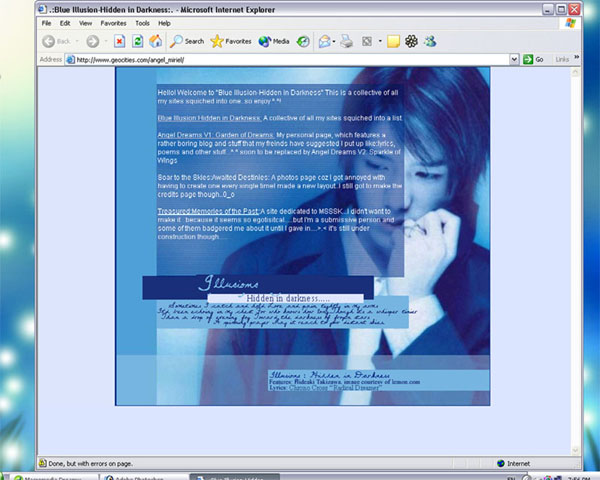The height and width of the screenshot is (480, 600).
Task: Open dropdown arrow next to Edit icon
Action: (x=380, y=41)
